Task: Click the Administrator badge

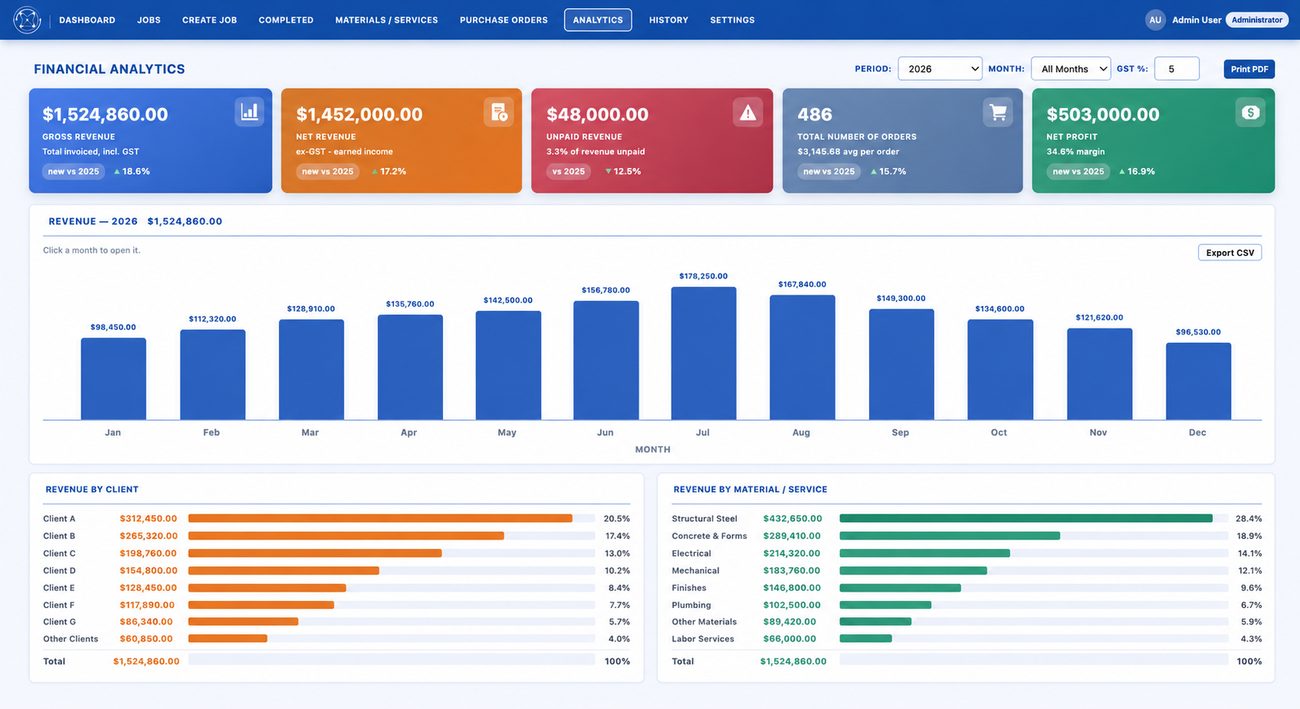Action: pos(1257,20)
